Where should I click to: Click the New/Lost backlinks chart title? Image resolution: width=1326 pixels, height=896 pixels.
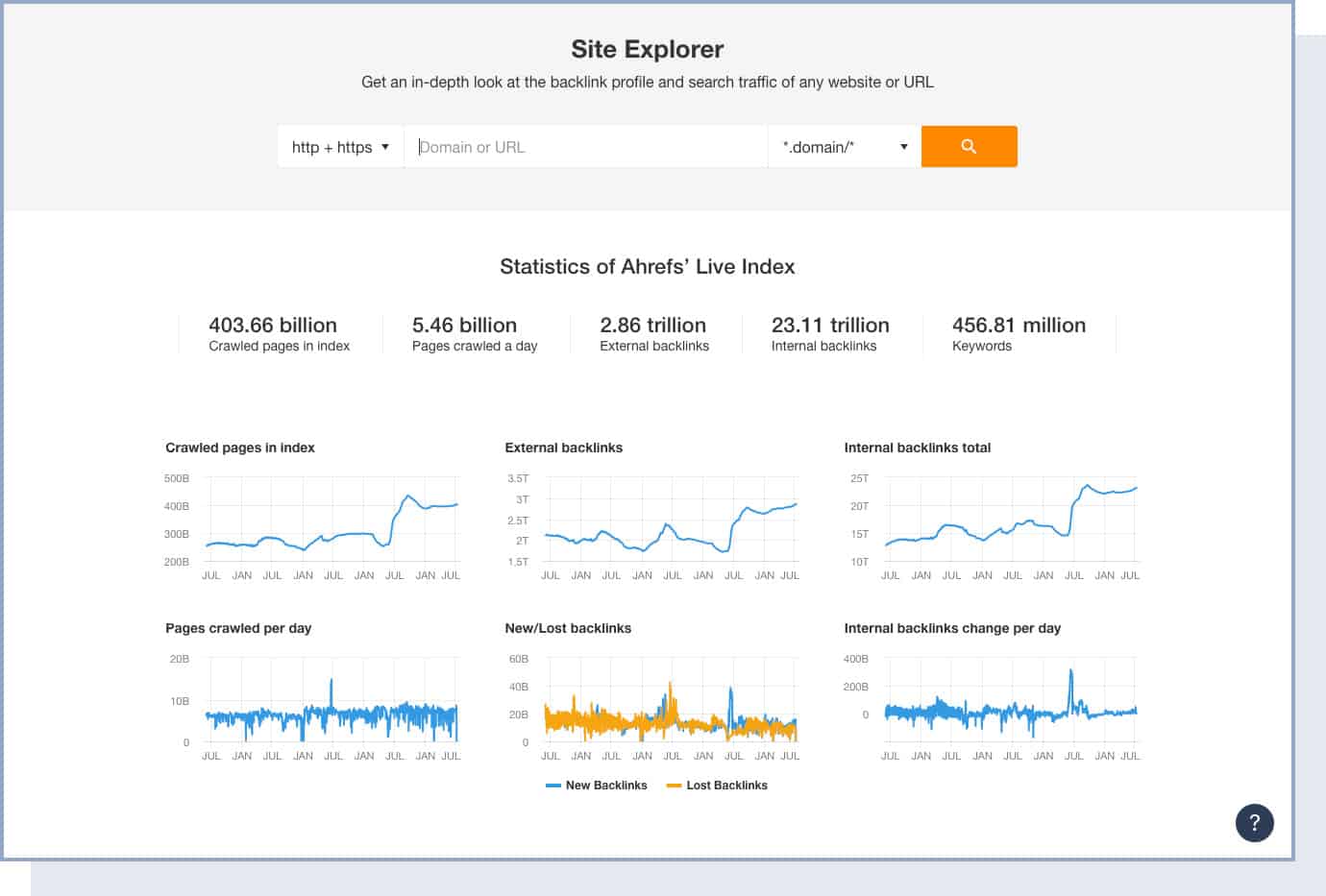pyautogui.click(x=568, y=628)
